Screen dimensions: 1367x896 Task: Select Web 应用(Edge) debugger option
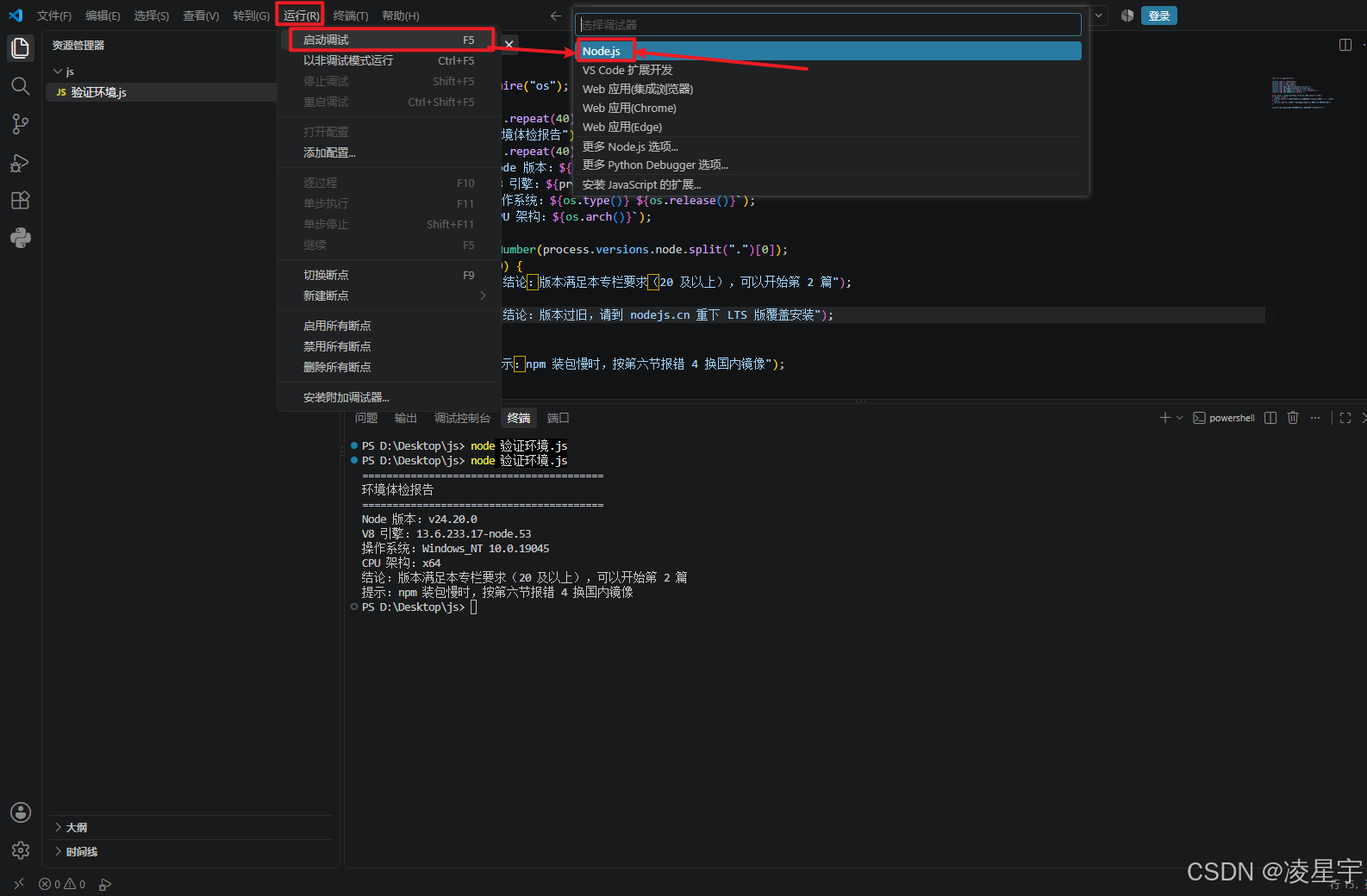828,127
